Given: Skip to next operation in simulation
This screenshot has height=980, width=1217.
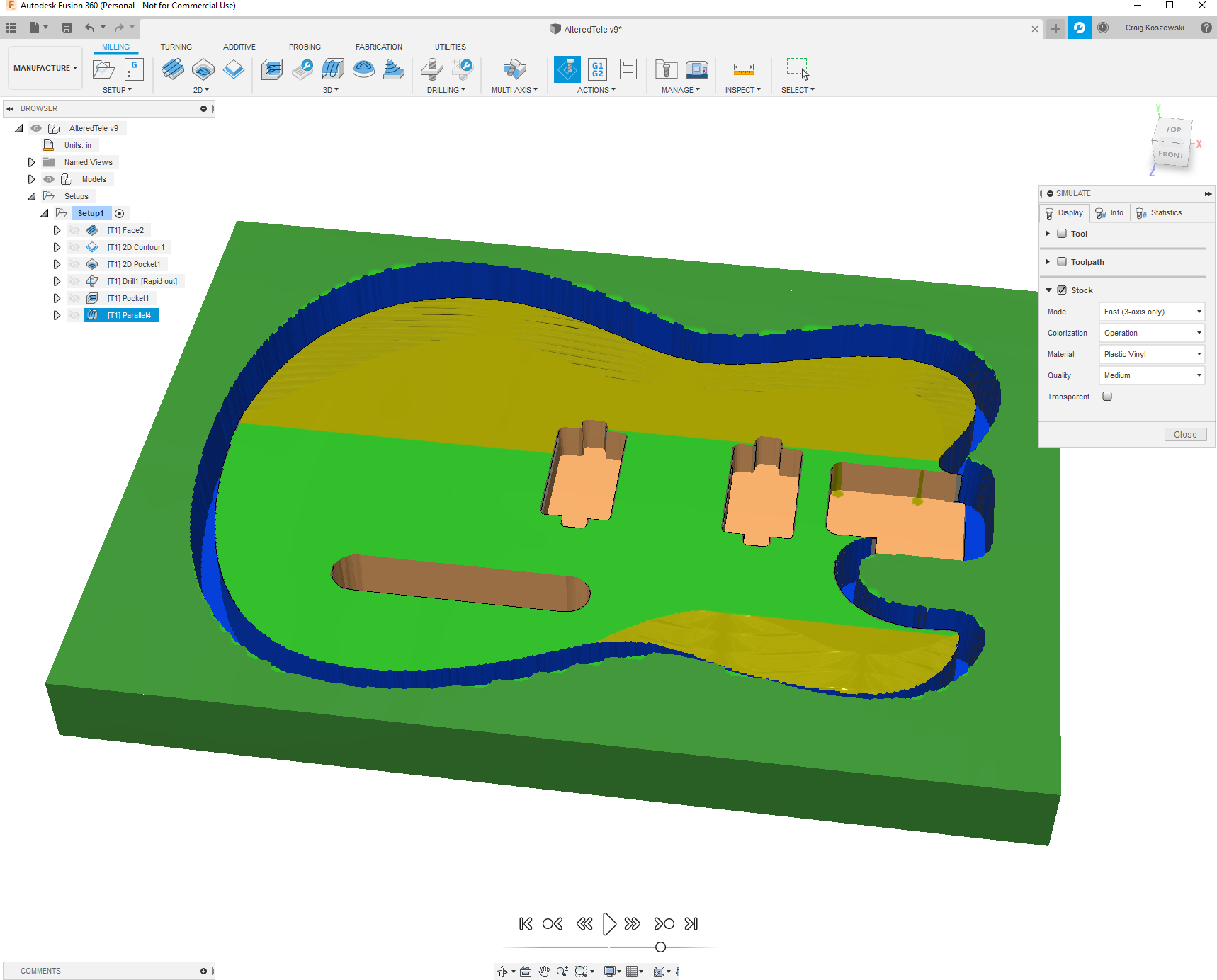Looking at the screenshot, I should click(664, 924).
